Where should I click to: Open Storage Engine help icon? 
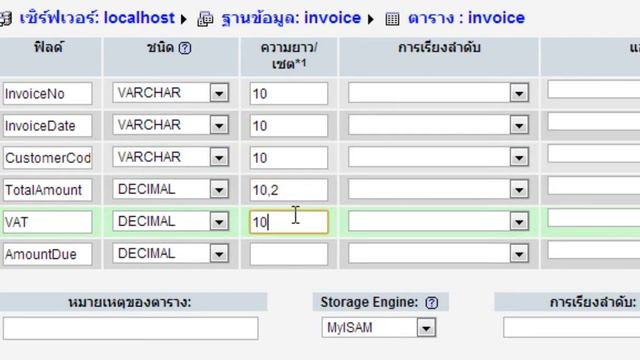[x=431, y=302]
